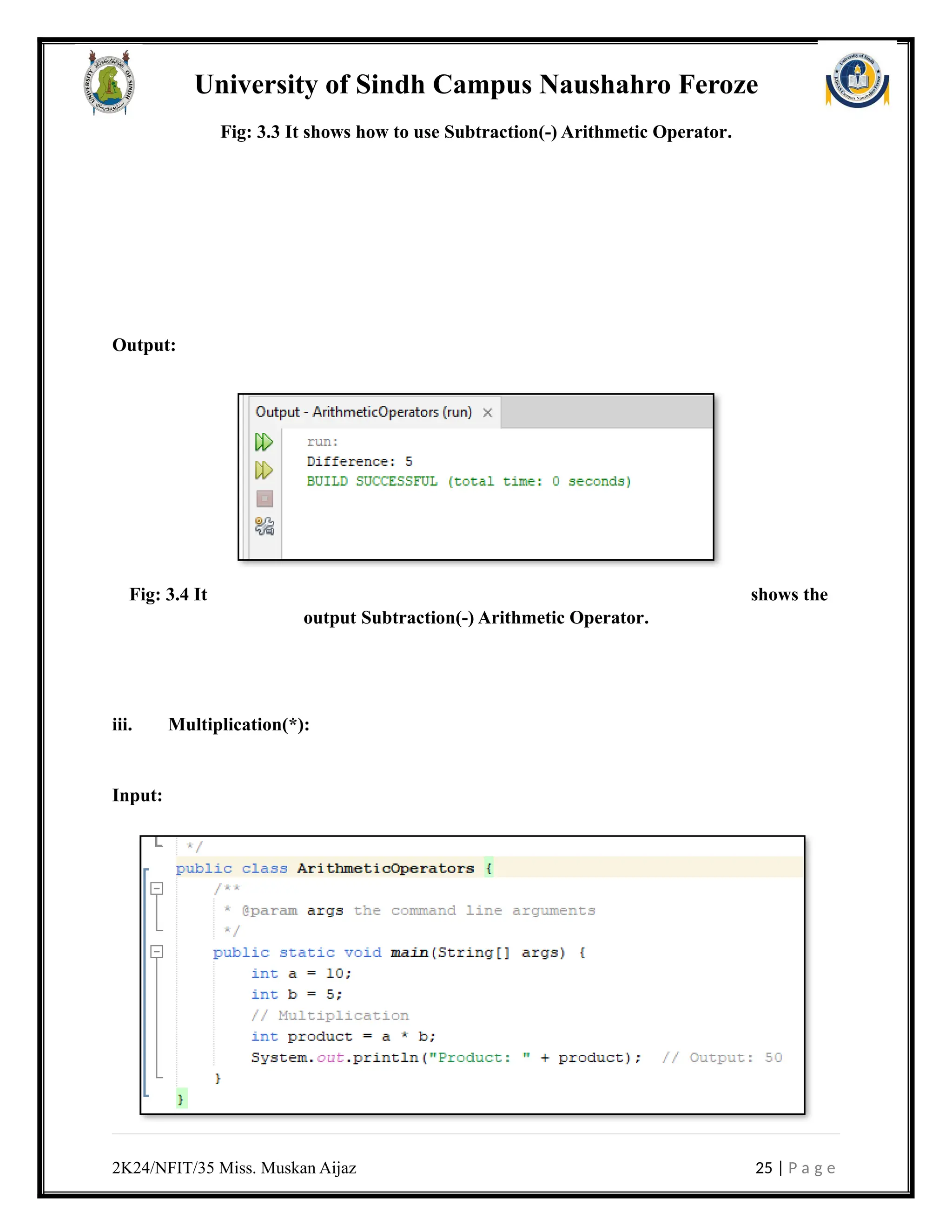The height and width of the screenshot is (1232, 952).
Task: Click the 'BUILD SUCCESSFUL' output line
Action: pyautogui.click(x=468, y=481)
